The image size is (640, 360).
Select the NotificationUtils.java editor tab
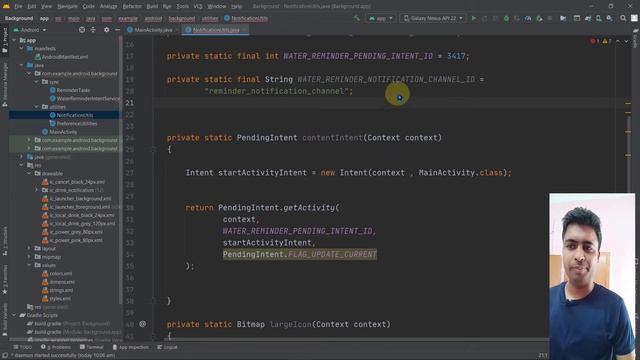(x=216, y=30)
